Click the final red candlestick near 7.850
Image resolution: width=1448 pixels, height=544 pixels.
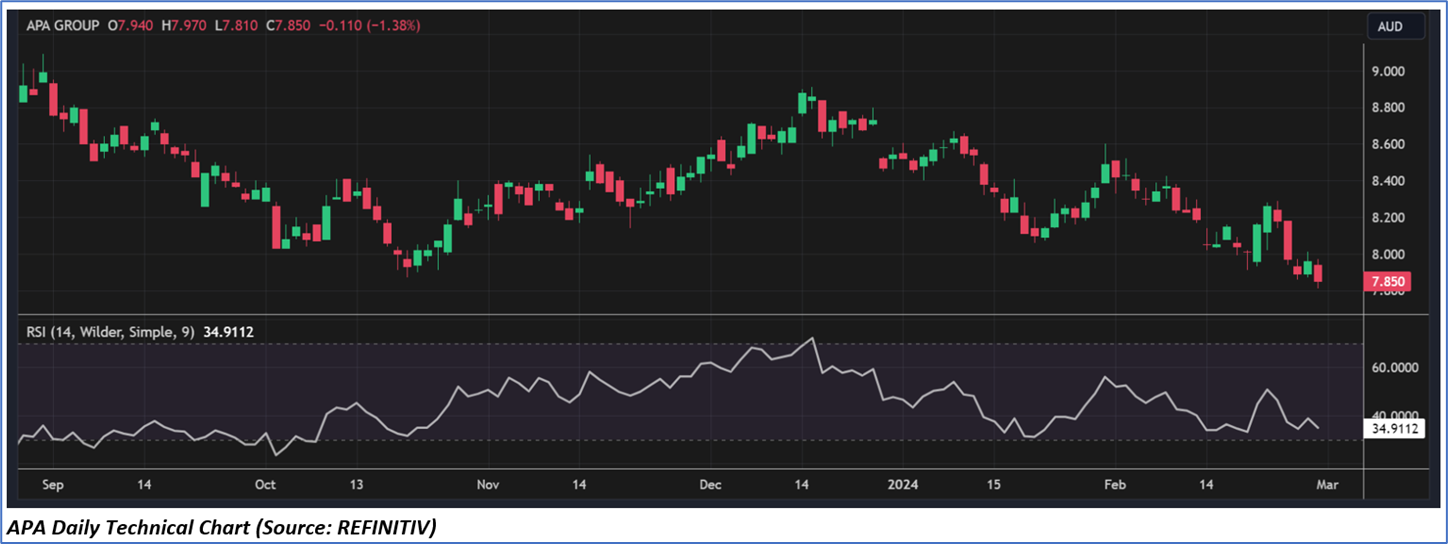(1319, 273)
